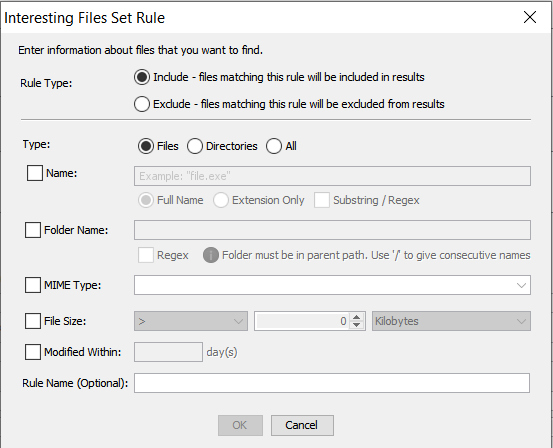Increase file size with the up arrow

(x=357, y=317)
